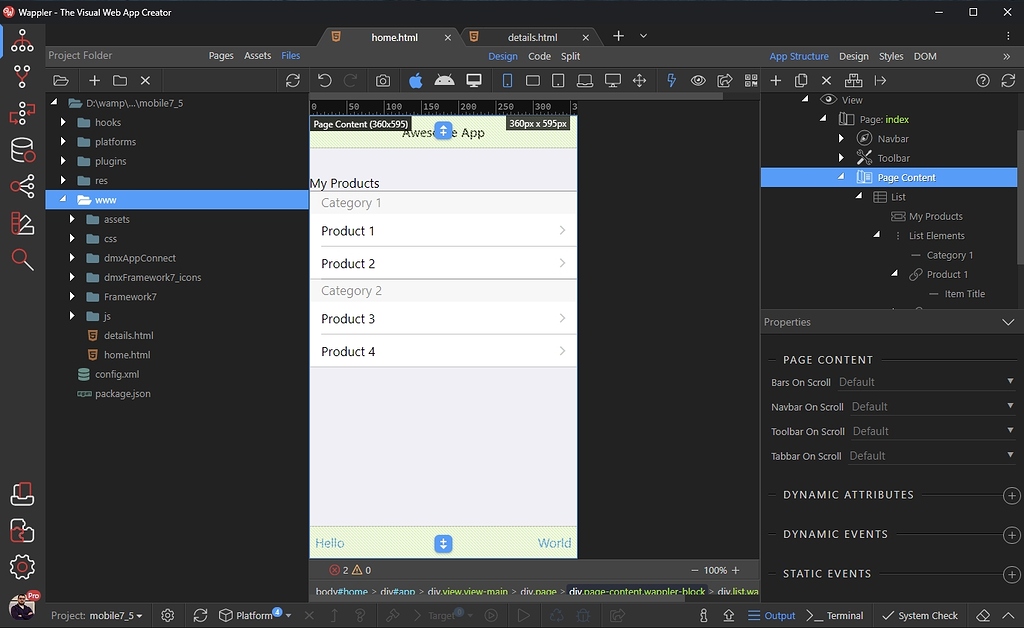Screen dimensions: 1024x628
Task: Open the search magnifier in left sidebar
Action: click(x=22, y=259)
